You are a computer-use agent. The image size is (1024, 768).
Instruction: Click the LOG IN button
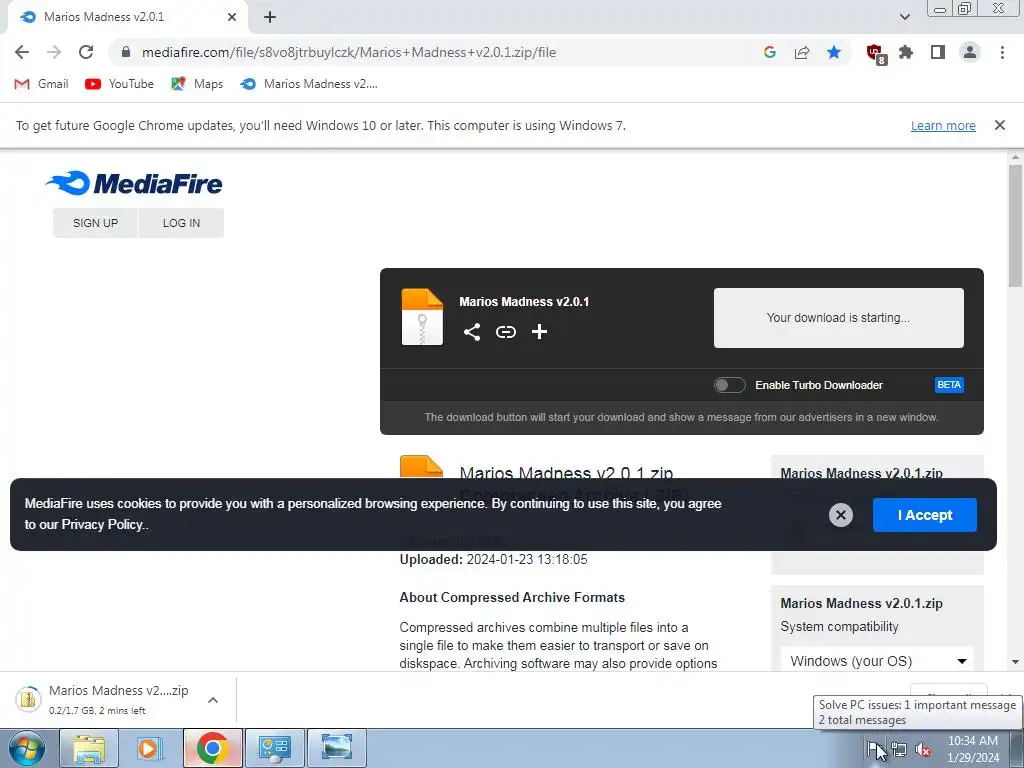tap(182, 223)
